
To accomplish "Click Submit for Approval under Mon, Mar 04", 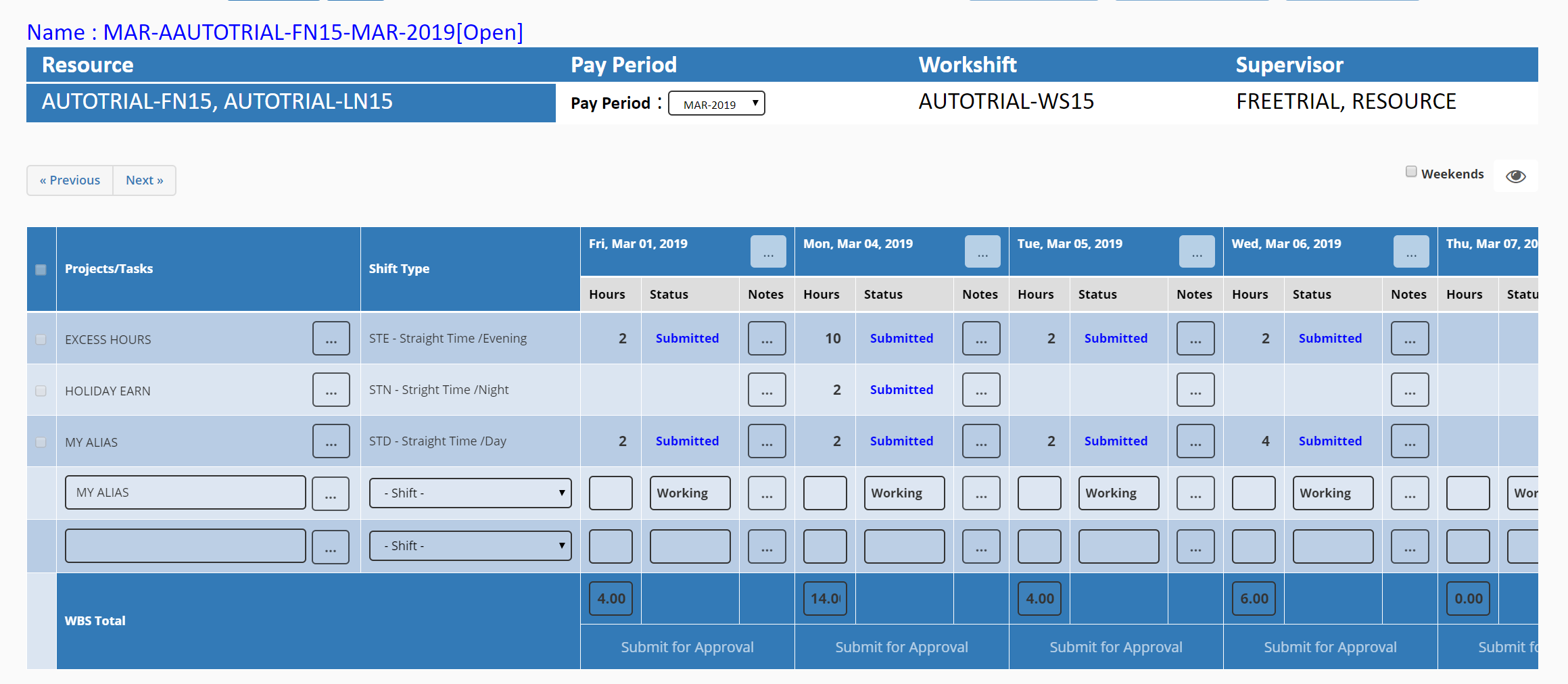I will (901, 646).
